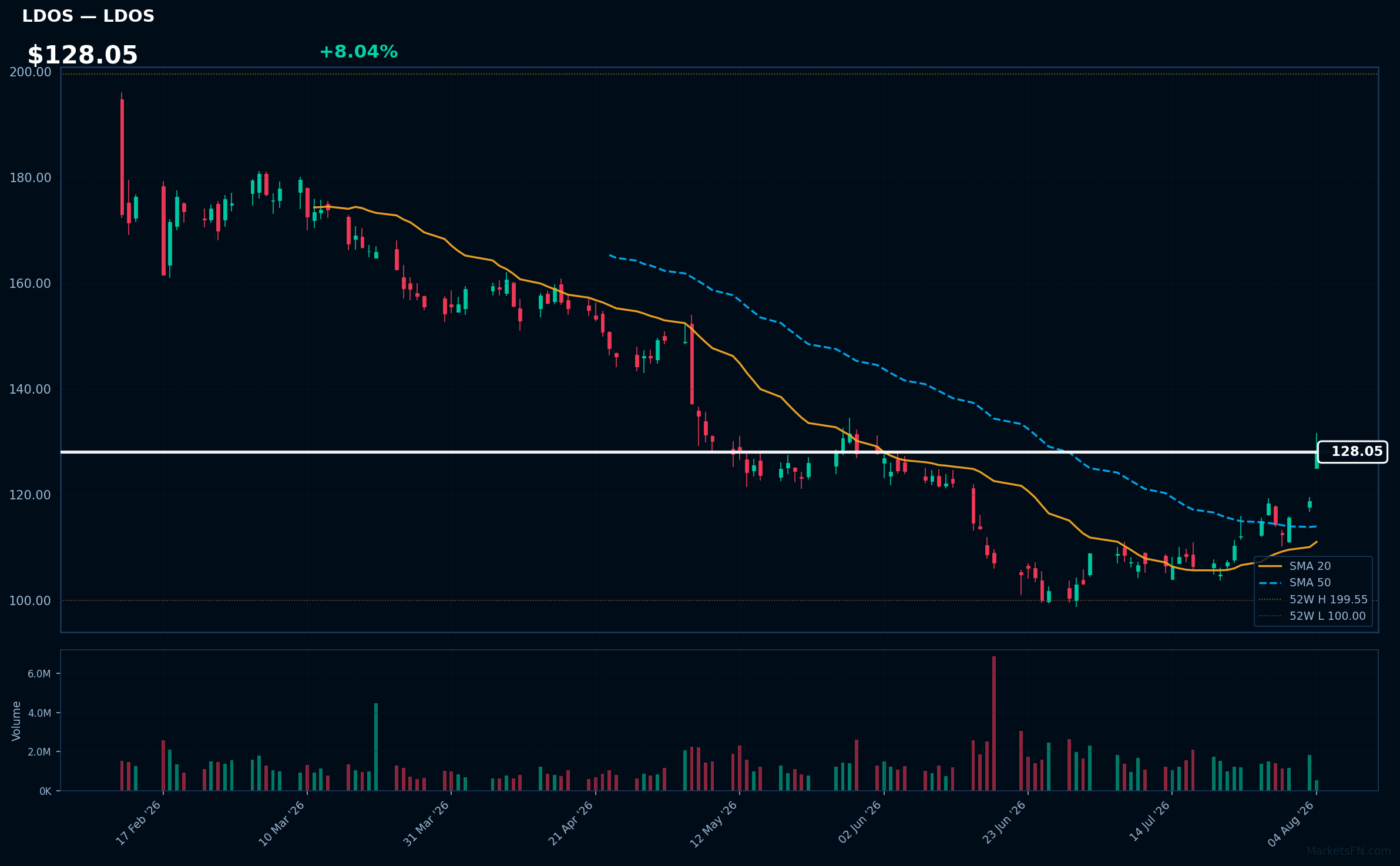
Task: Click the 120.00 price axis label
Action: click(31, 495)
